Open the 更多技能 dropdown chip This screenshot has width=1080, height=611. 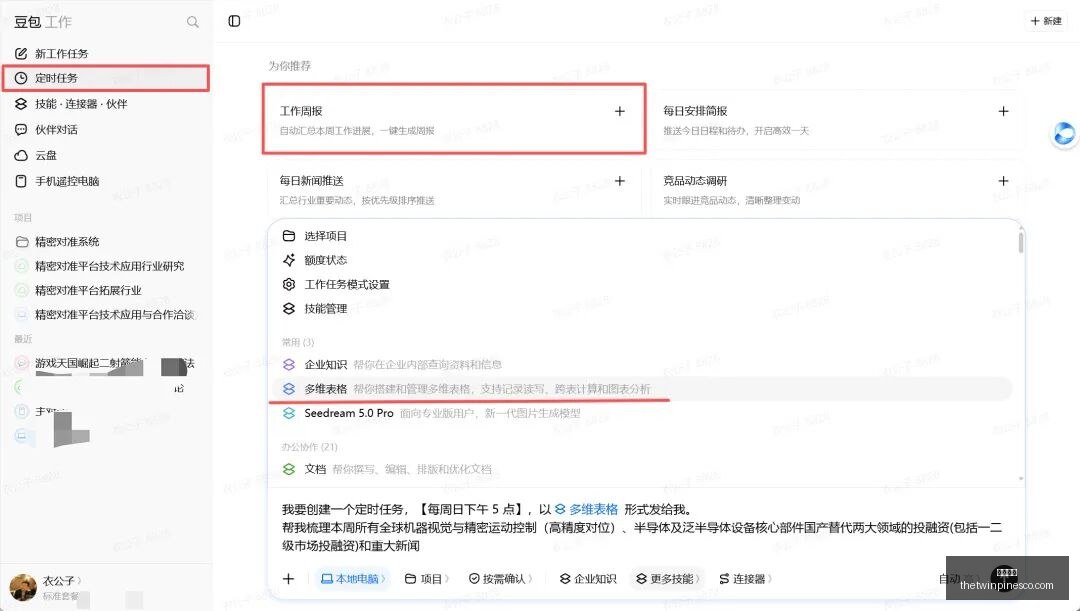pyautogui.click(x=667, y=579)
